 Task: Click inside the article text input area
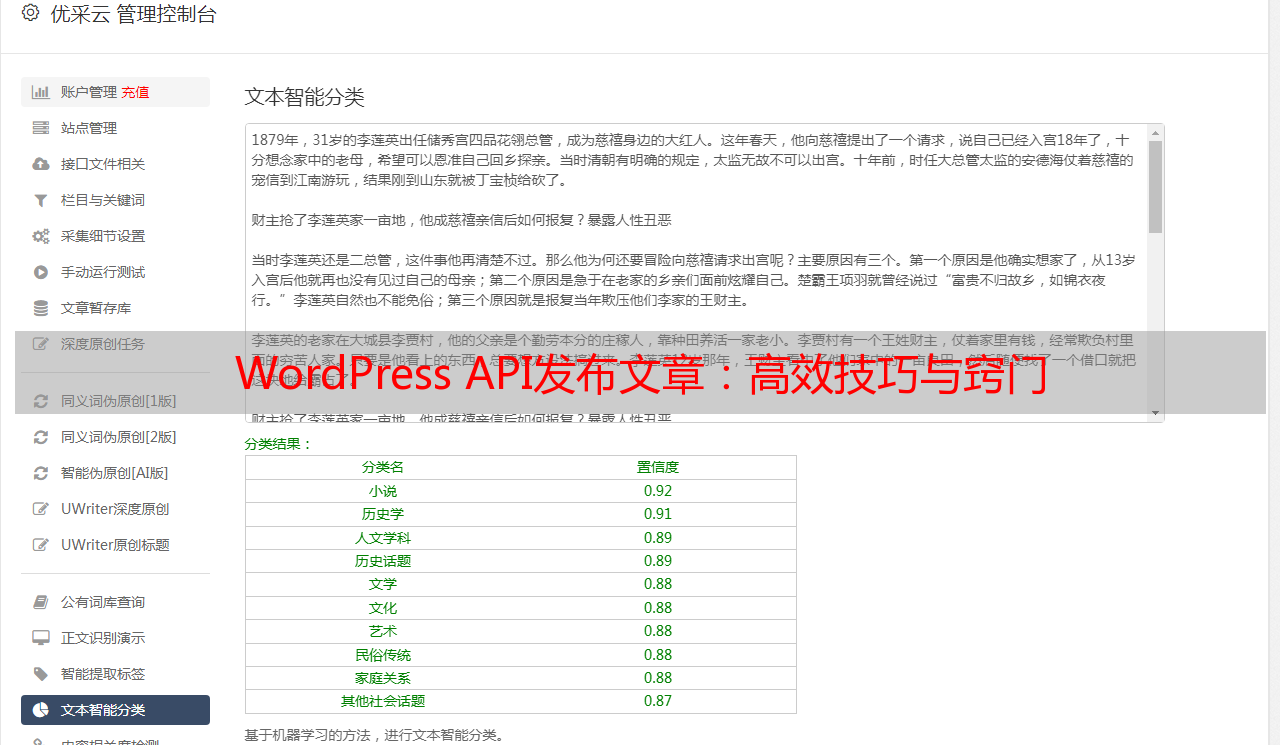(690, 240)
